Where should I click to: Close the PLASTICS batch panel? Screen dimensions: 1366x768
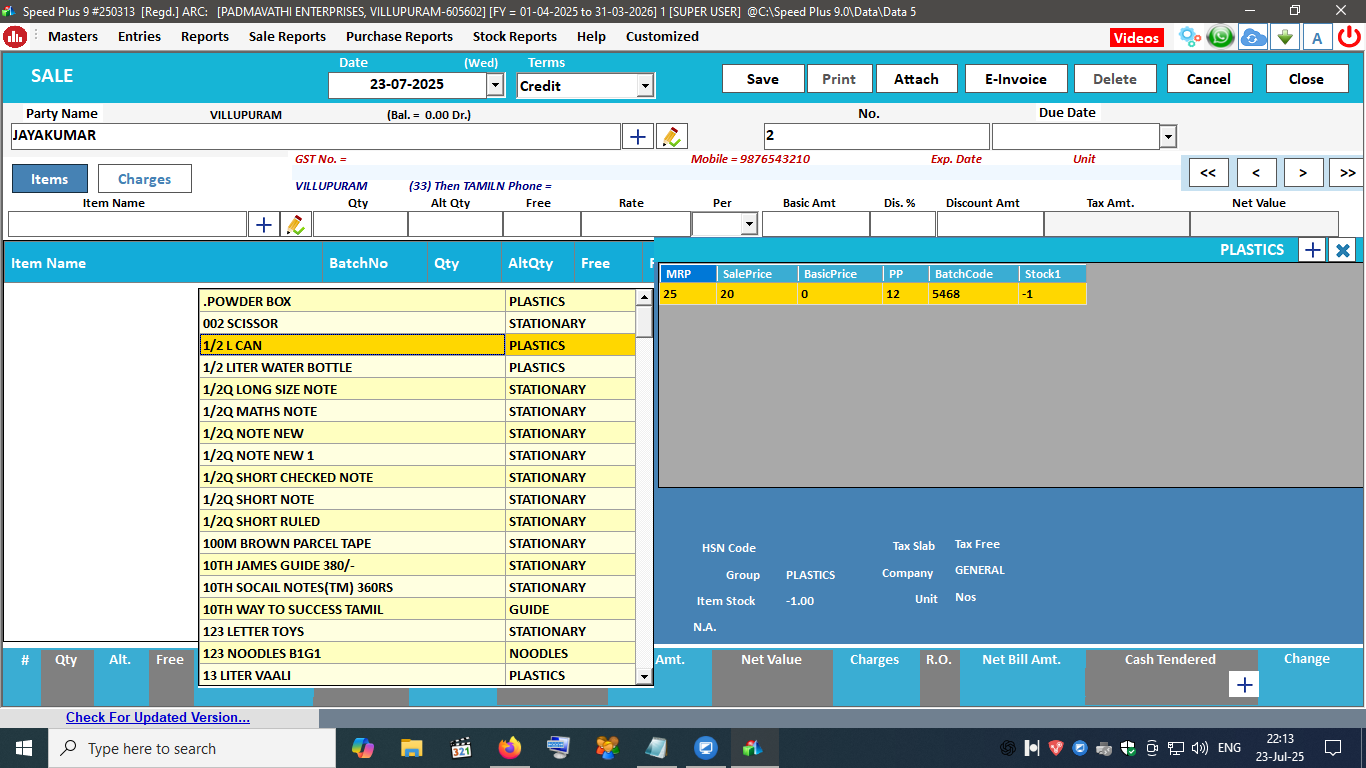pos(1343,250)
